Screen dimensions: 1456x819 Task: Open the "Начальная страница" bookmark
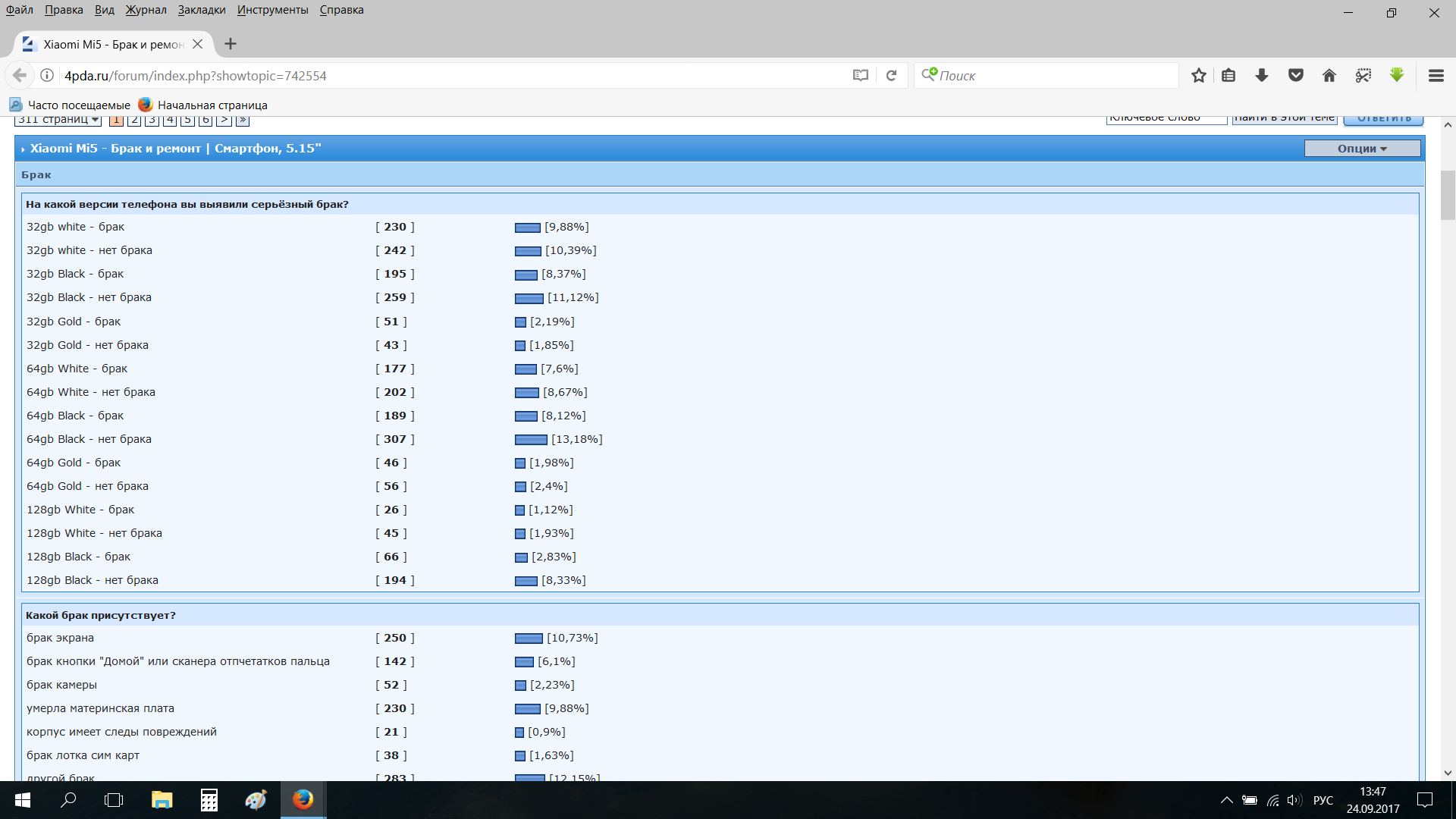(203, 105)
